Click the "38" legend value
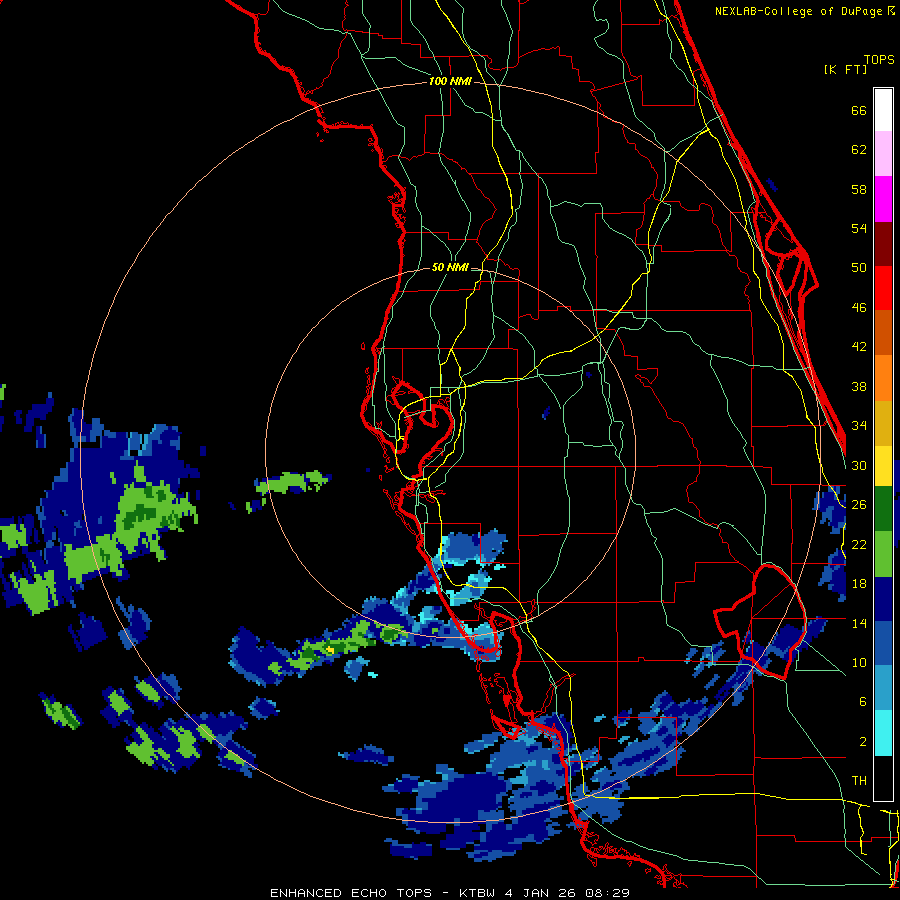This screenshot has height=900, width=900. point(859,387)
